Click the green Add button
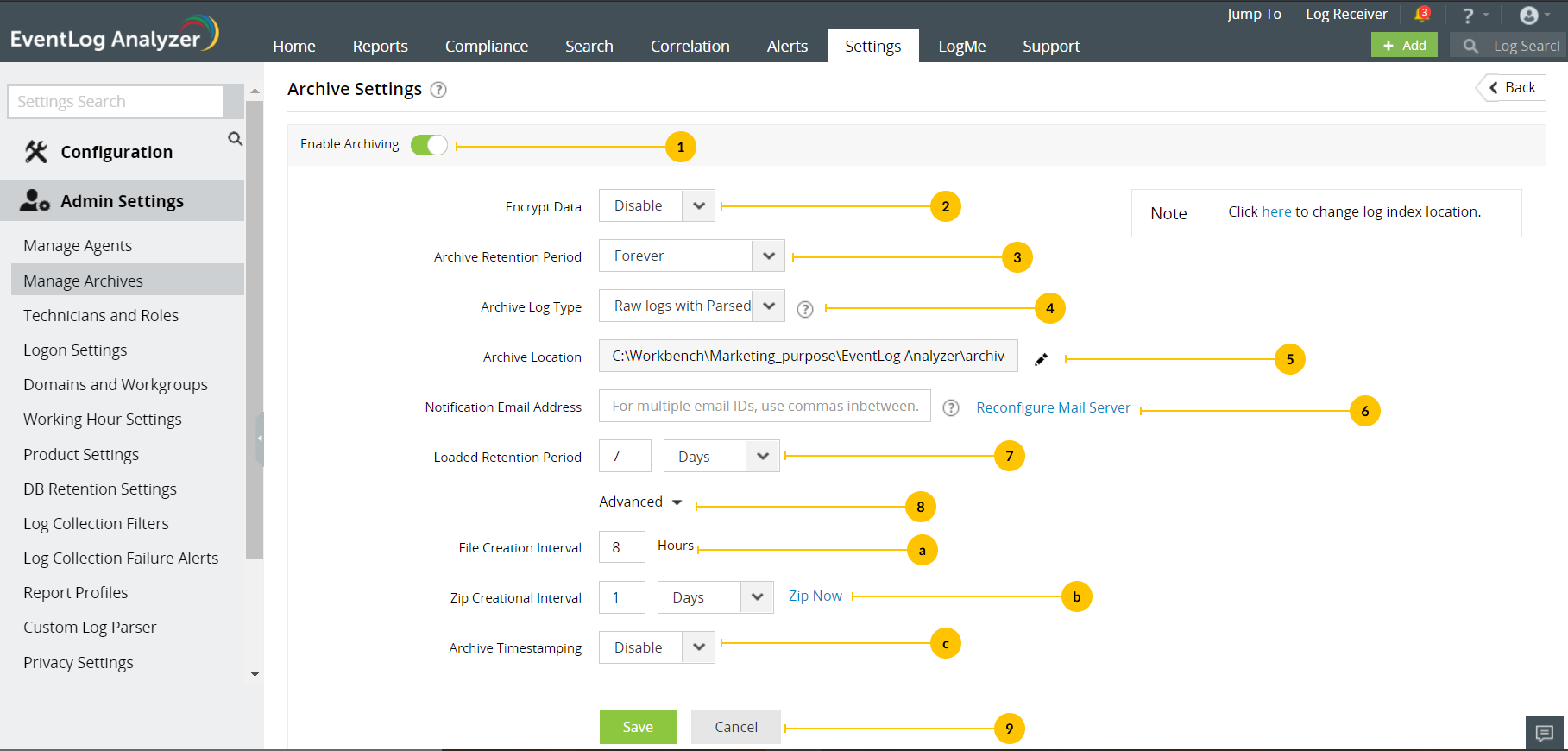Viewport: 1568px width, 751px height. 1404,45
